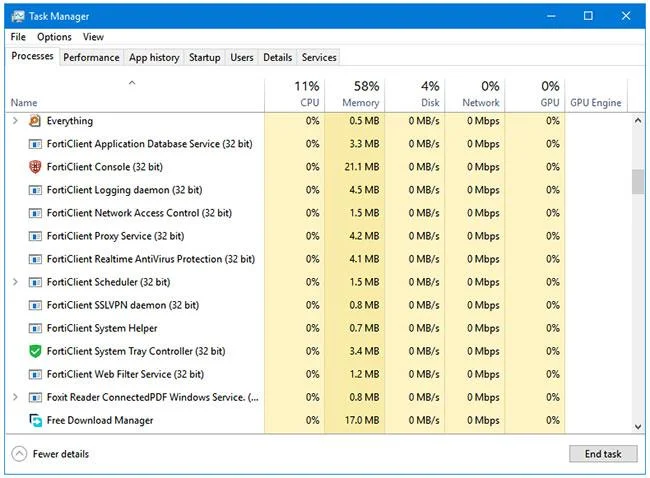Click the FortiClient Realtime AntiVirus Protection icon
Viewport: 650px width, 478px height.
pyautogui.click(x=35, y=259)
